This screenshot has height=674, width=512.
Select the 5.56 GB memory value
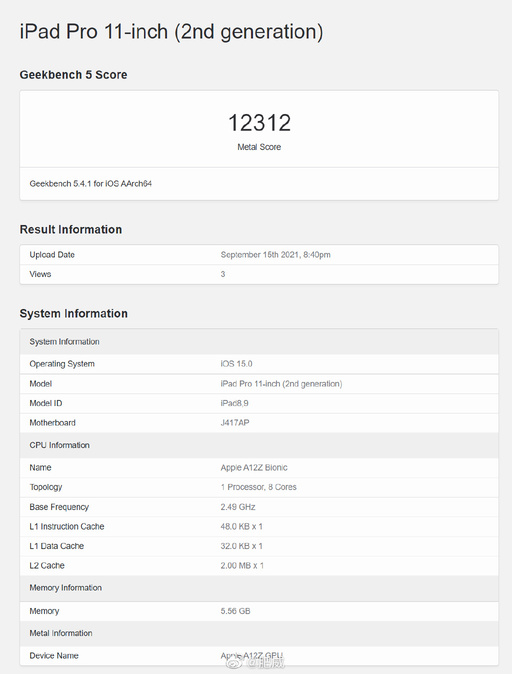pos(235,611)
